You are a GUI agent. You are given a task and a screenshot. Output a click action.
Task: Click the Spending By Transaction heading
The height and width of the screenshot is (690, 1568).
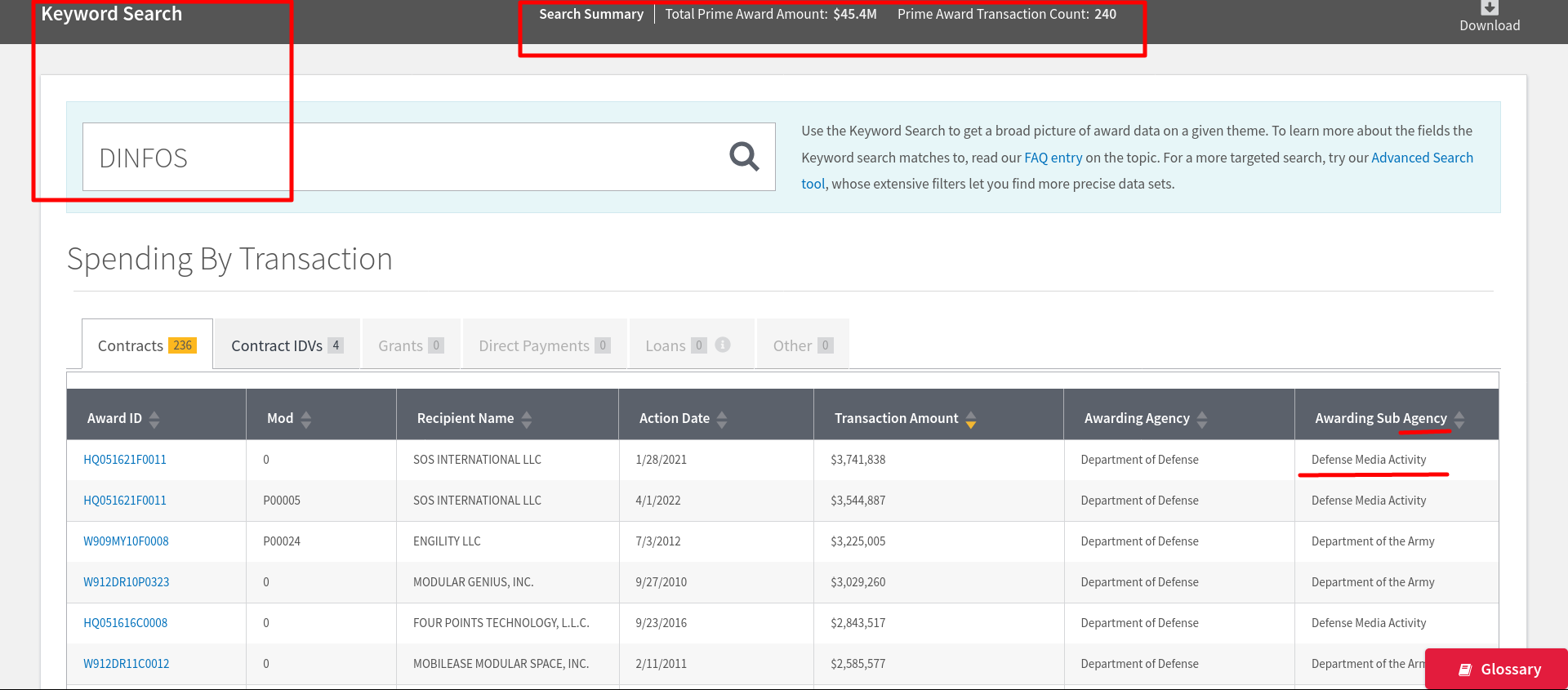point(229,259)
